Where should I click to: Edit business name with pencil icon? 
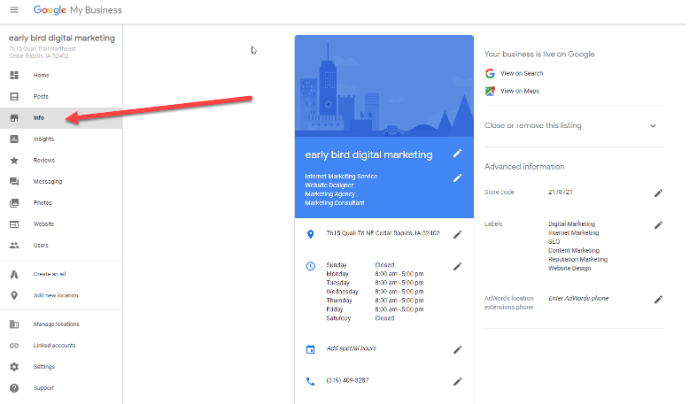457,154
